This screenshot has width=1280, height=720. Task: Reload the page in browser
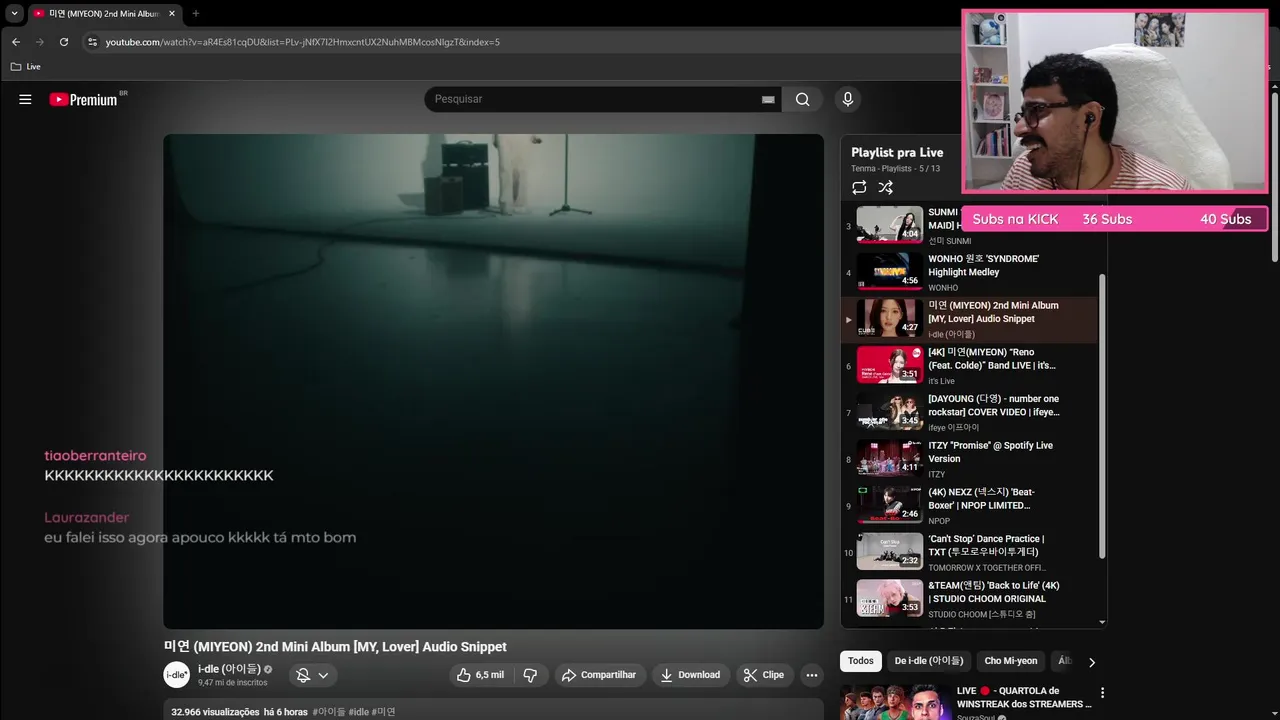[x=64, y=42]
